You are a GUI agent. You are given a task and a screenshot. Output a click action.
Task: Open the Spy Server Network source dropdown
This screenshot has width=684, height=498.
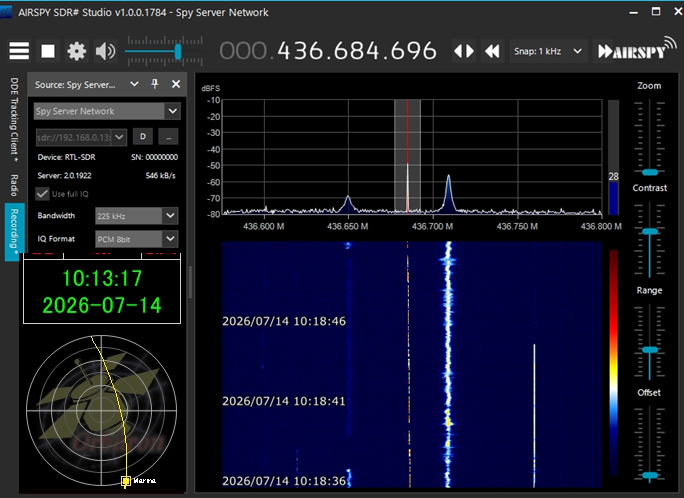click(107, 111)
